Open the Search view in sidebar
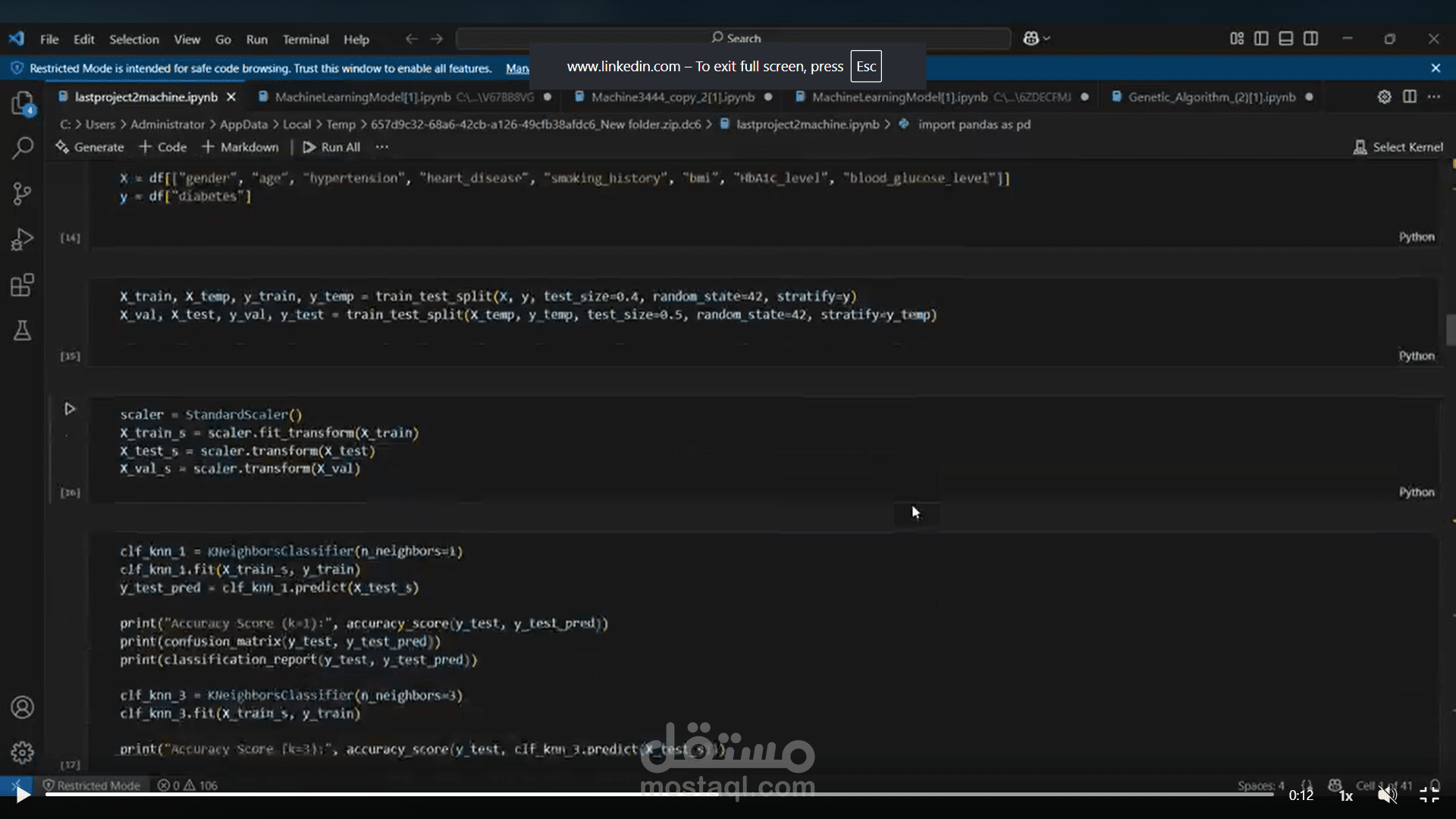Image resolution: width=1456 pixels, height=819 pixels. (x=23, y=148)
